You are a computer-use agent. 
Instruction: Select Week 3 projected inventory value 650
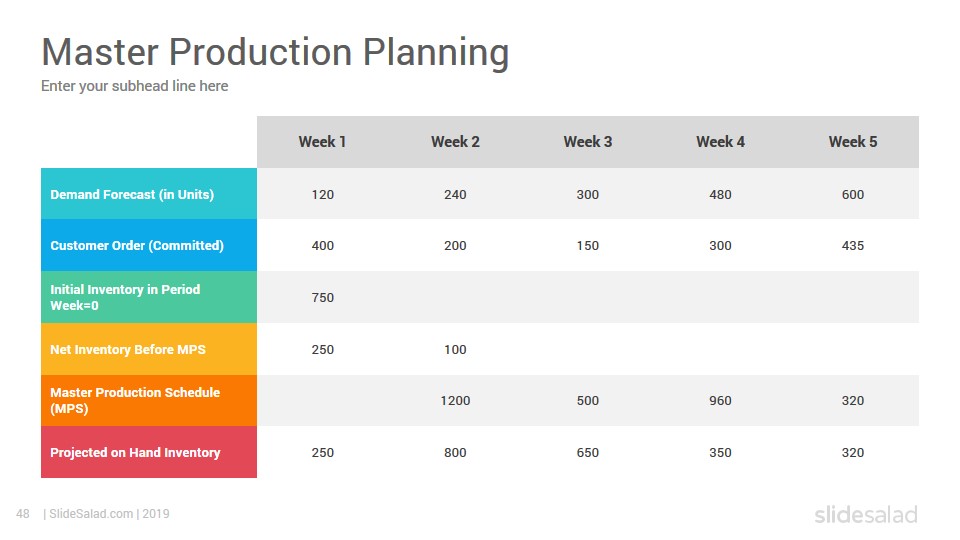coord(588,452)
